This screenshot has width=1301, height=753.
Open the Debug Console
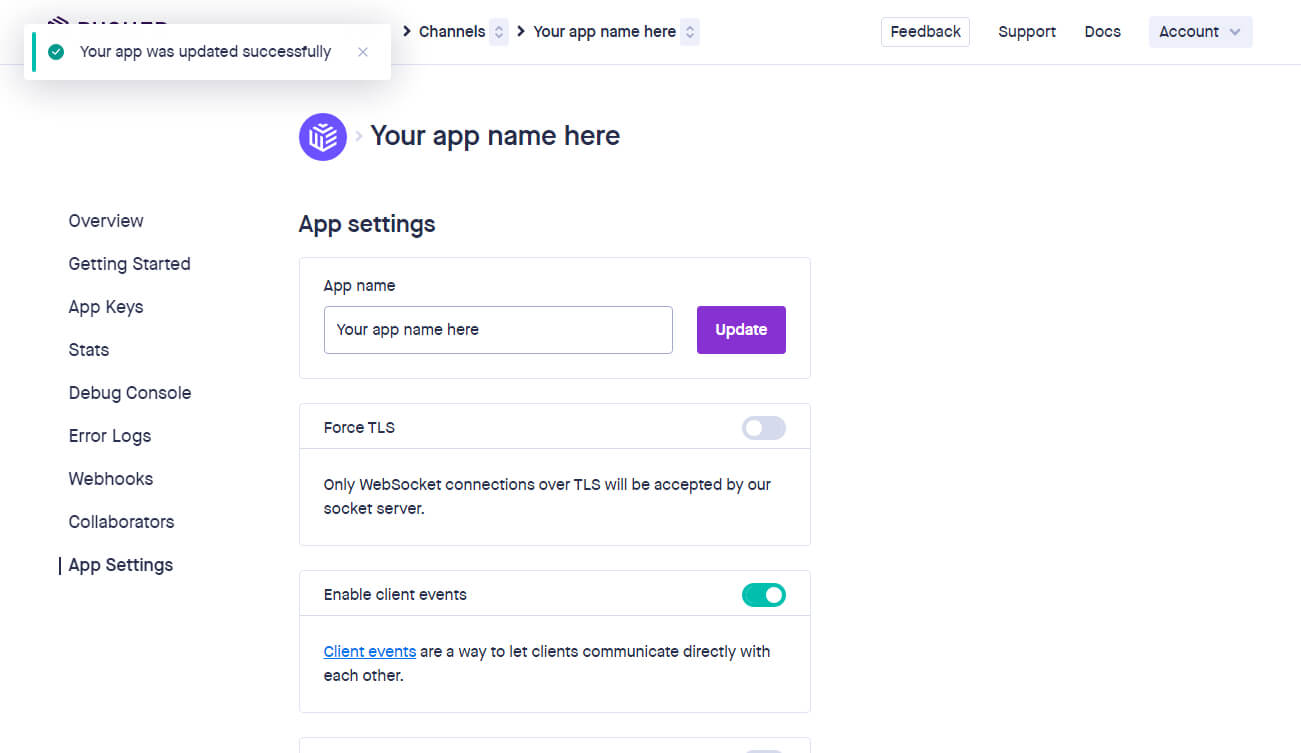click(130, 393)
